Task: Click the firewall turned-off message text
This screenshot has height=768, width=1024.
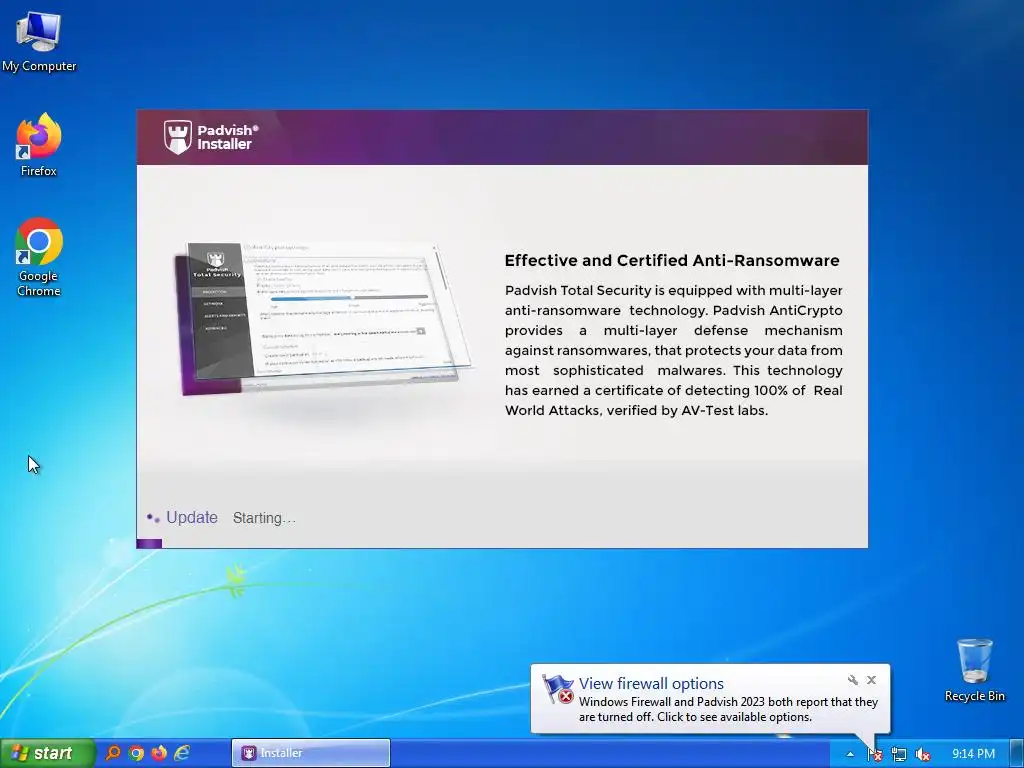Action: (728, 709)
